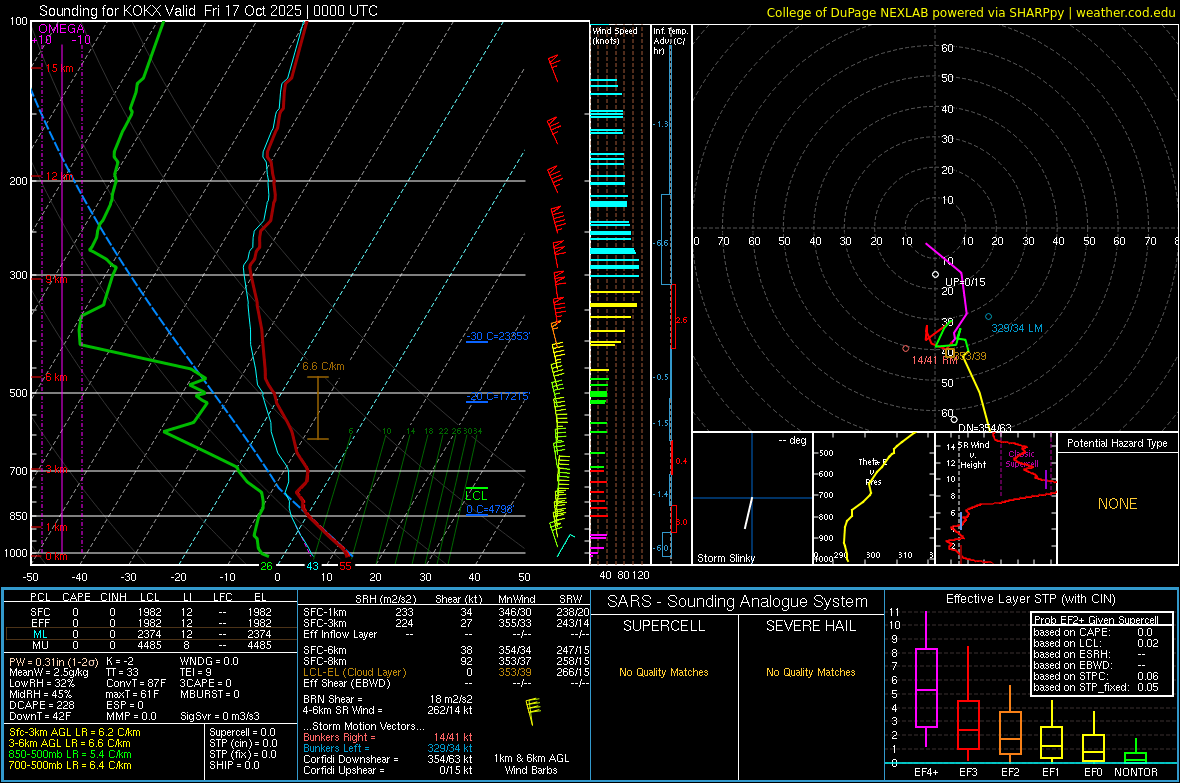
Task: Click the Sfc-3km AGL LR = 6.2 C/km line
Action: [75, 732]
